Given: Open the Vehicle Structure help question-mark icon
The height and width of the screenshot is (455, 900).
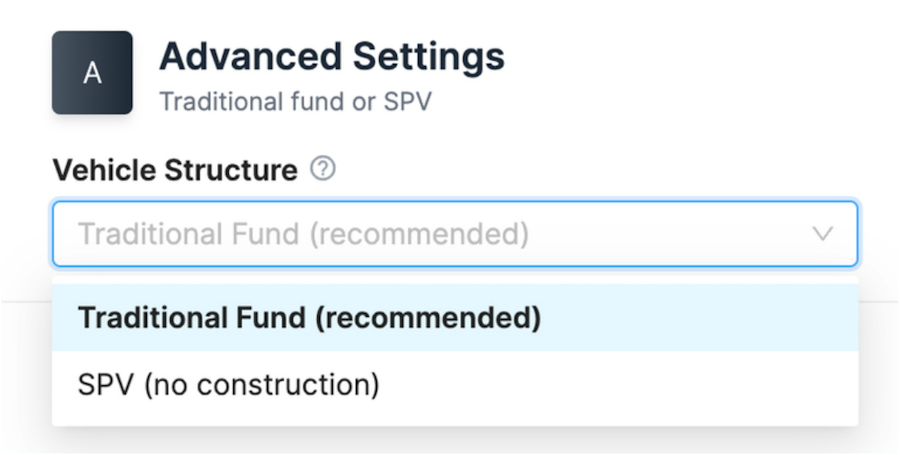Looking at the screenshot, I should click(323, 169).
